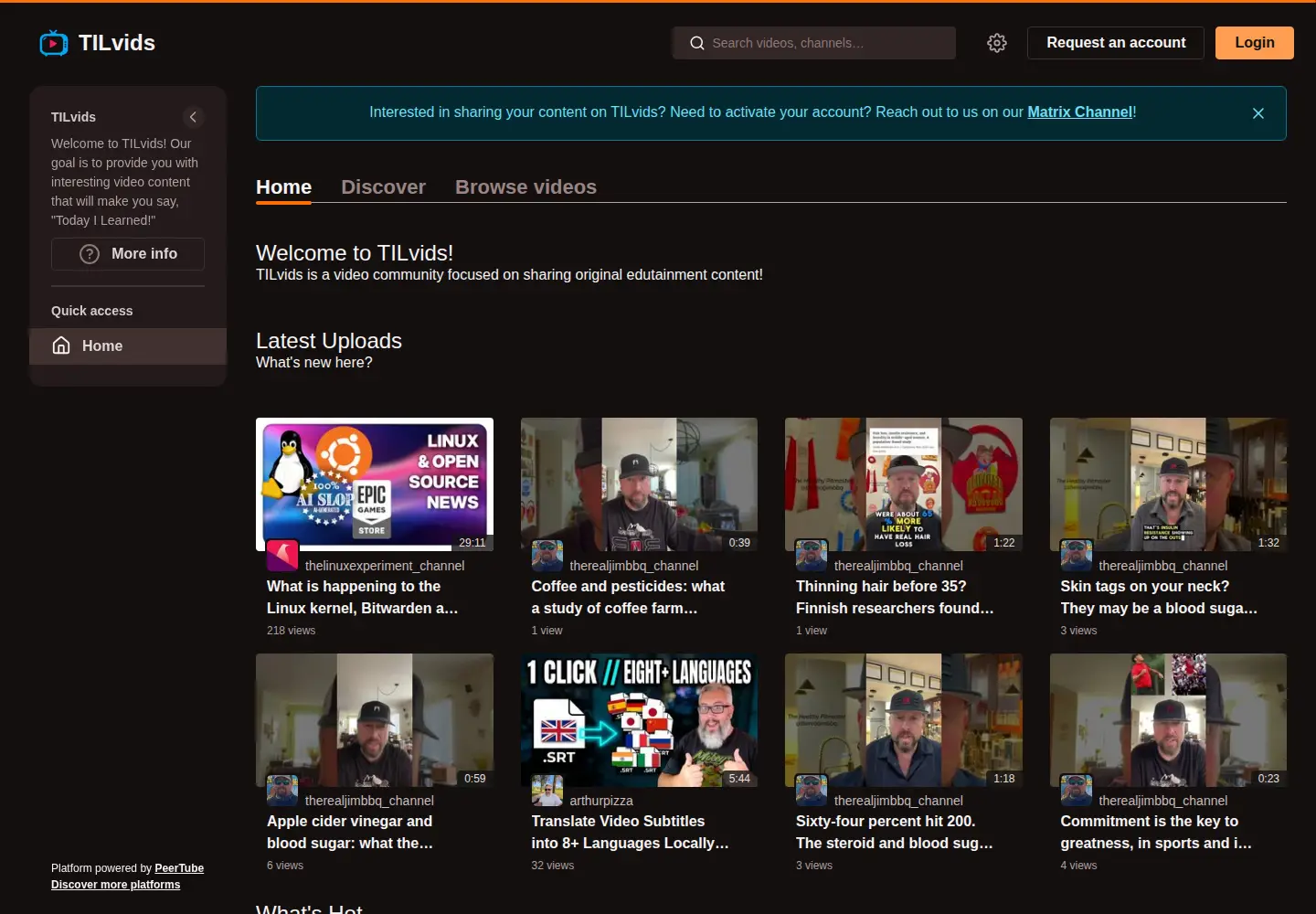Click the orange Login button

click(x=1255, y=43)
